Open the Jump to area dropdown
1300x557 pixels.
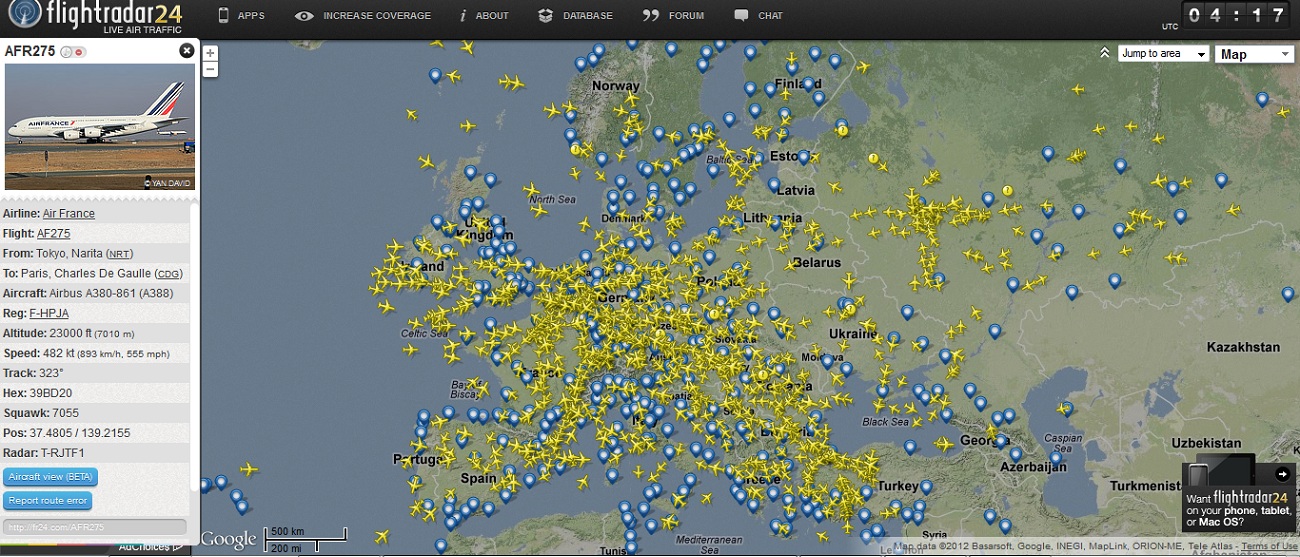pos(1163,54)
